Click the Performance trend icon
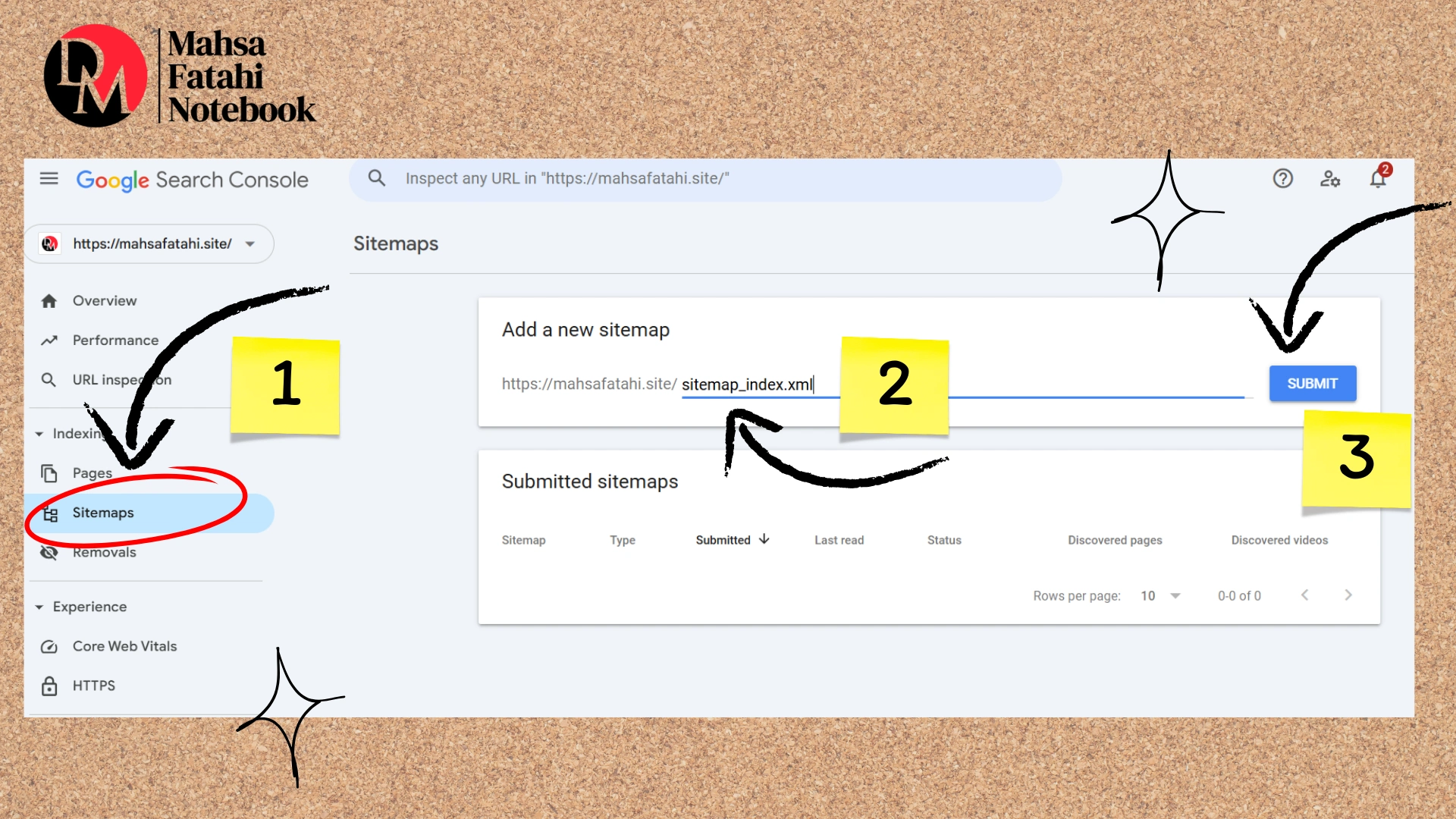 pos(49,340)
